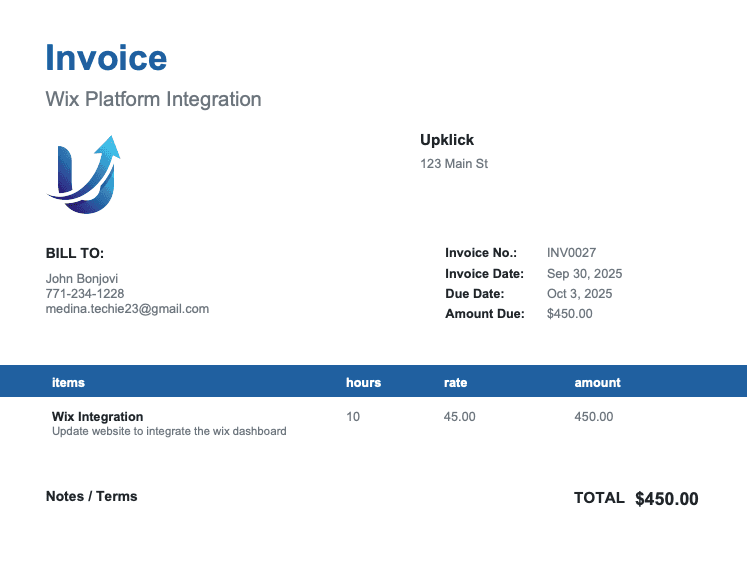The width and height of the screenshot is (747, 570).
Task: Select invoice number INV0027
Action: coord(571,253)
